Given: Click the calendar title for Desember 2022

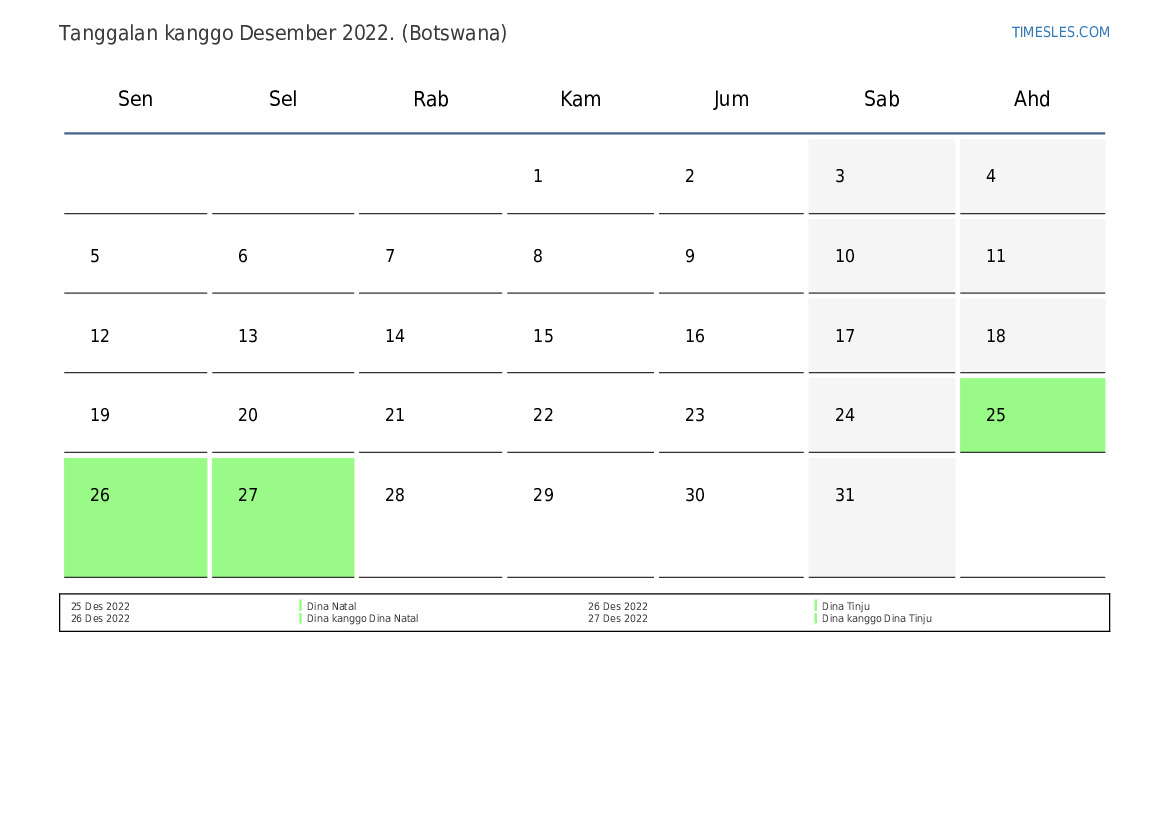Looking at the screenshot, I should 283,33.
